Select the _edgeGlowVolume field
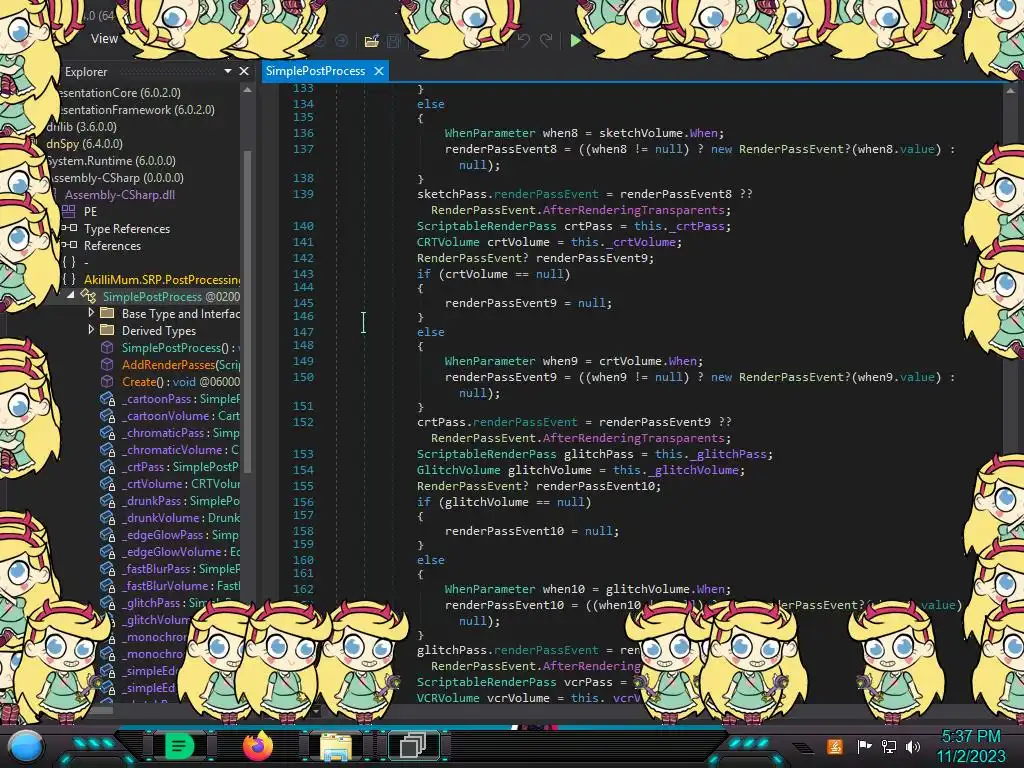Viewport: 1024px width, 768px height. click(180, 551)
